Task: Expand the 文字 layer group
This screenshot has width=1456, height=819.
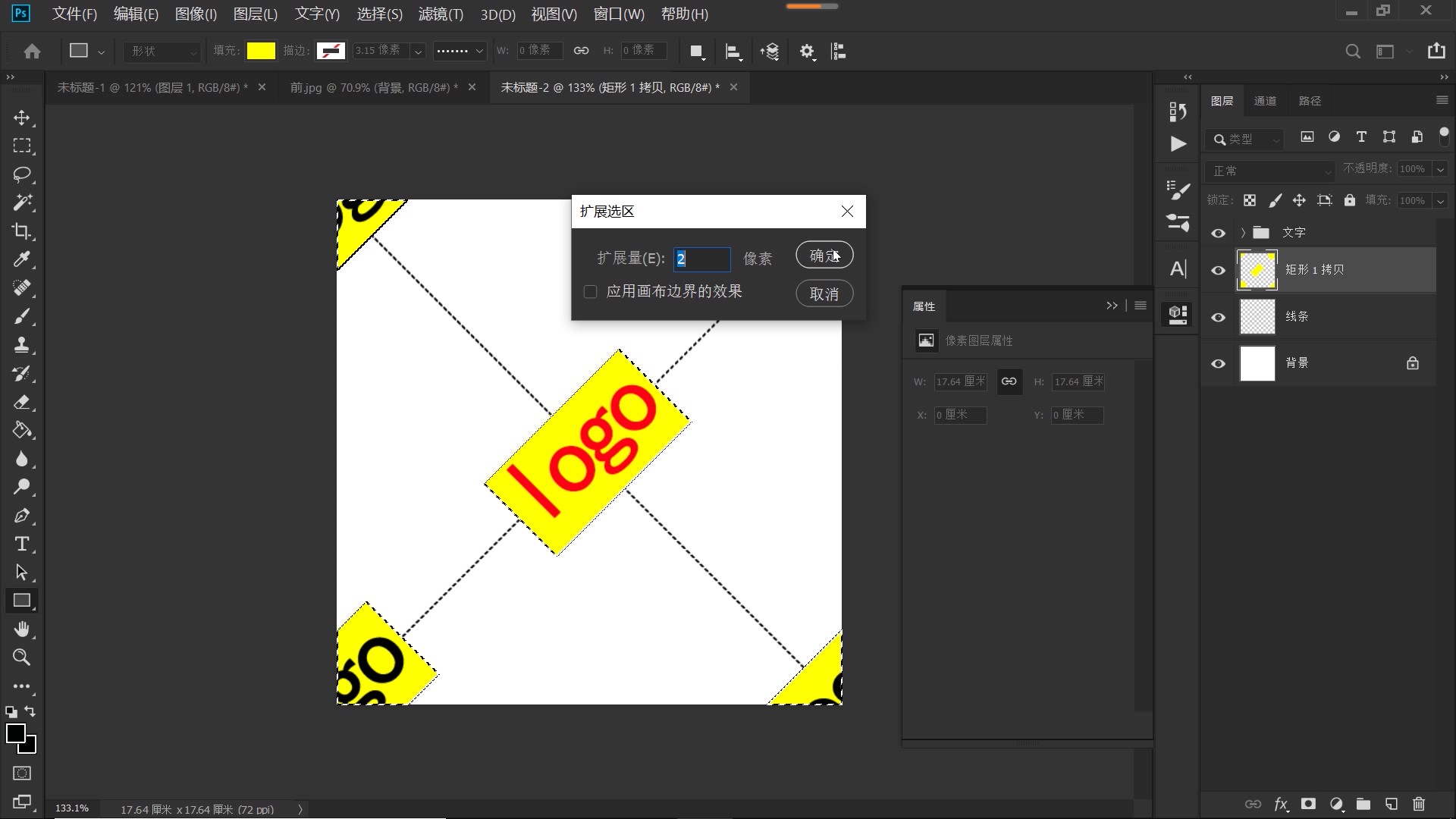Action: point(1242,233)
